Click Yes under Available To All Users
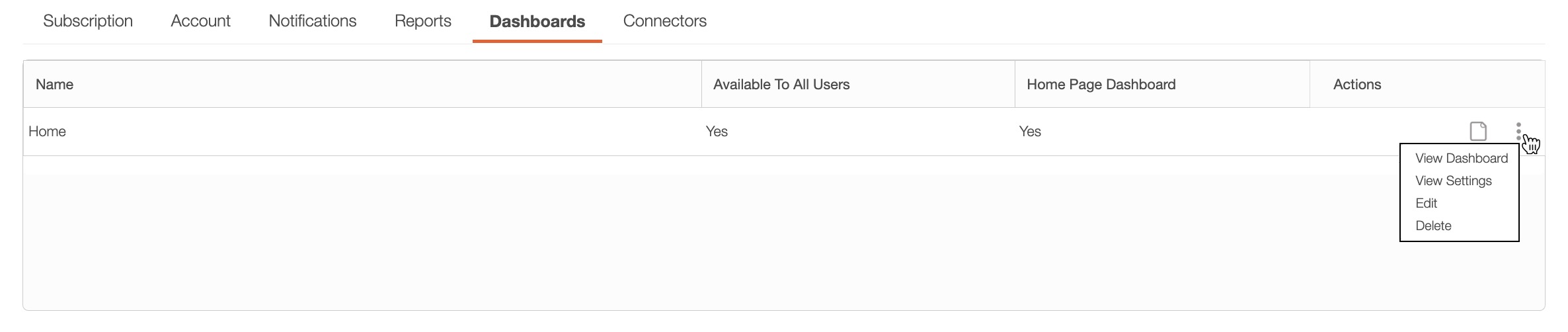This screenshot has height=332, width=1568. [717, 132]
